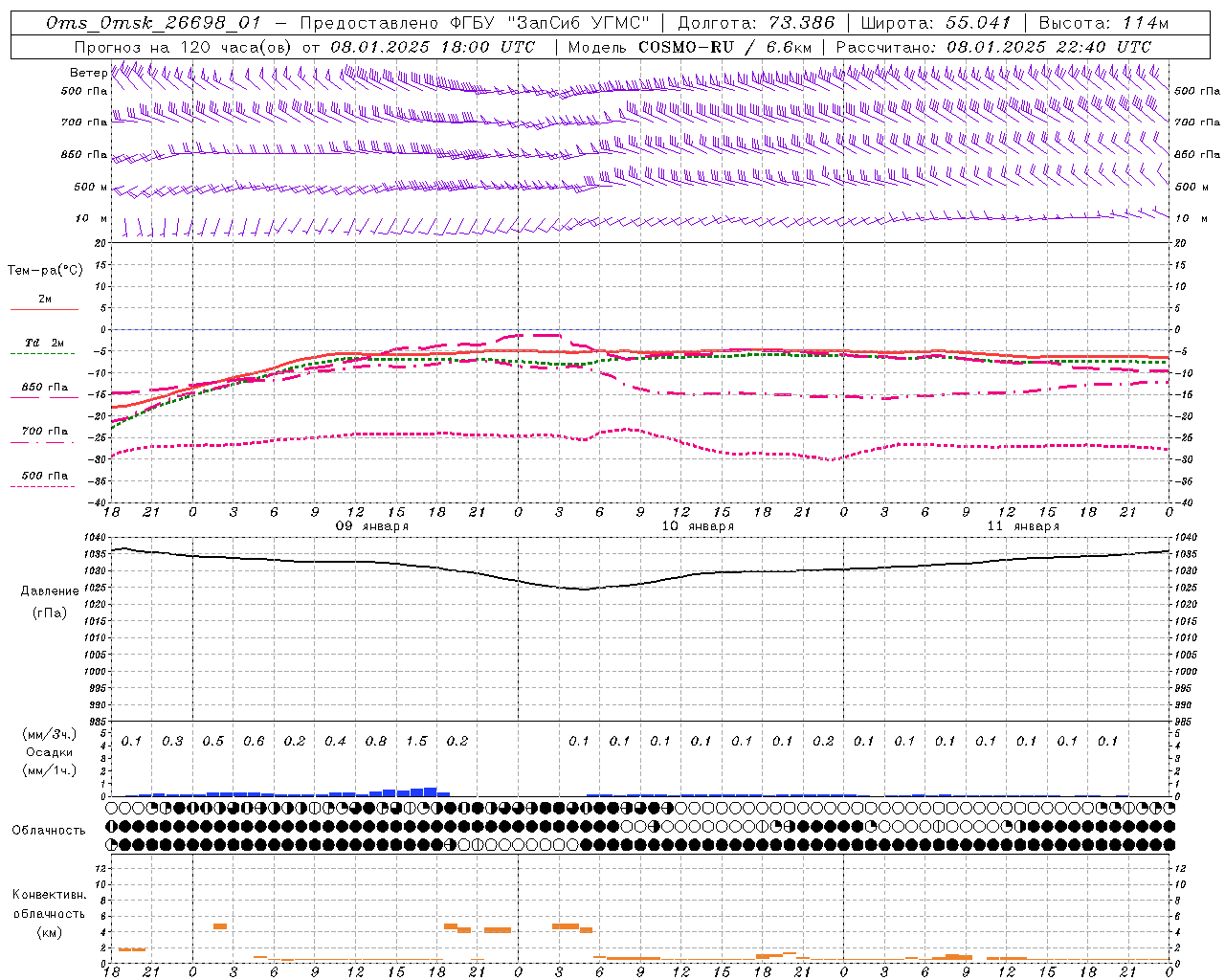
Task: Click the '(мм/3ч.)' precipitation unit label
Action: click(49, 734)
